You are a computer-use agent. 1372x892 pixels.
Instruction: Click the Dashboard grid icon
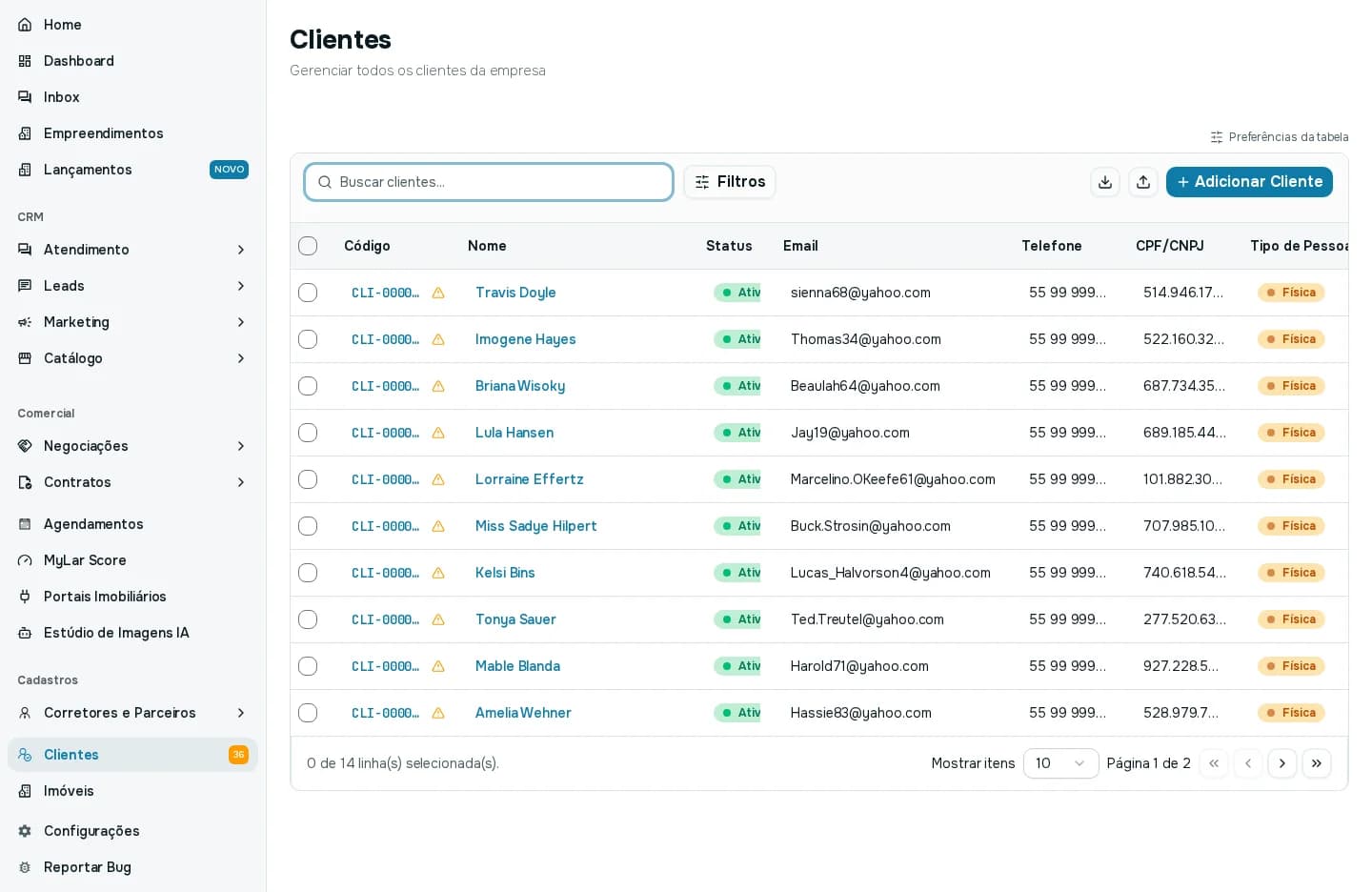(x=25, y=61)
